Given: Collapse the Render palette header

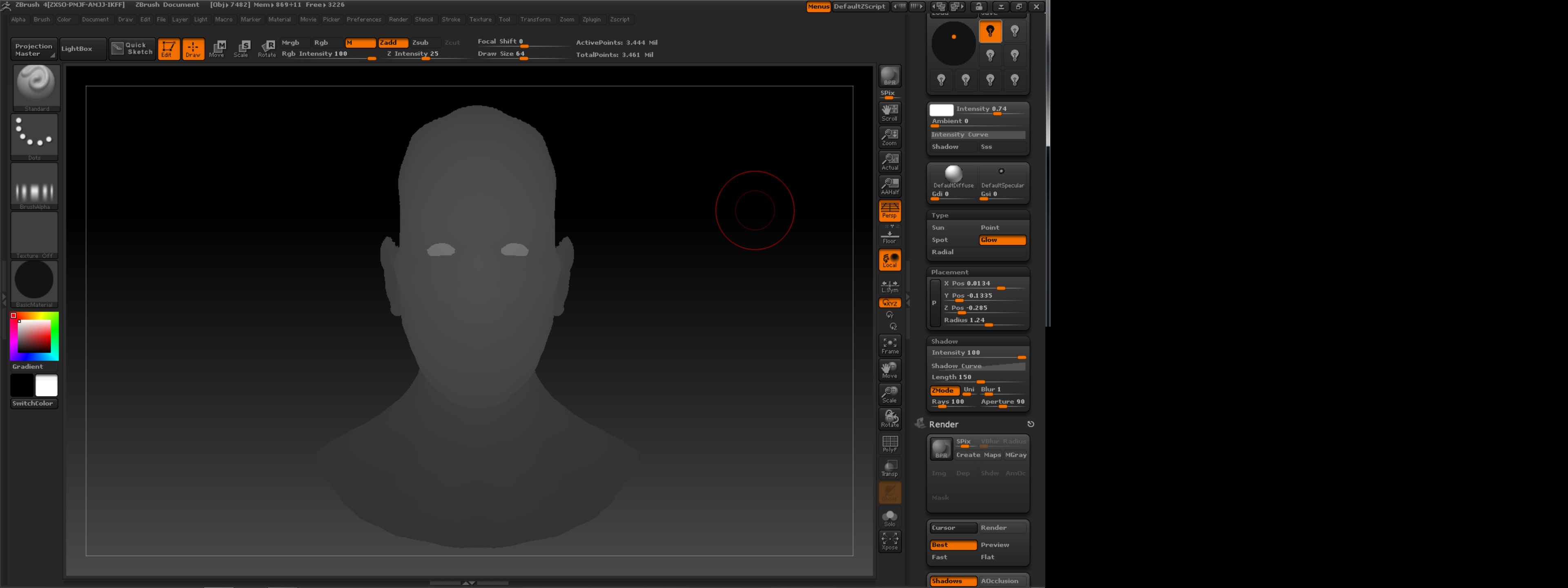Looking at the screenshot, I should (944, 424).
